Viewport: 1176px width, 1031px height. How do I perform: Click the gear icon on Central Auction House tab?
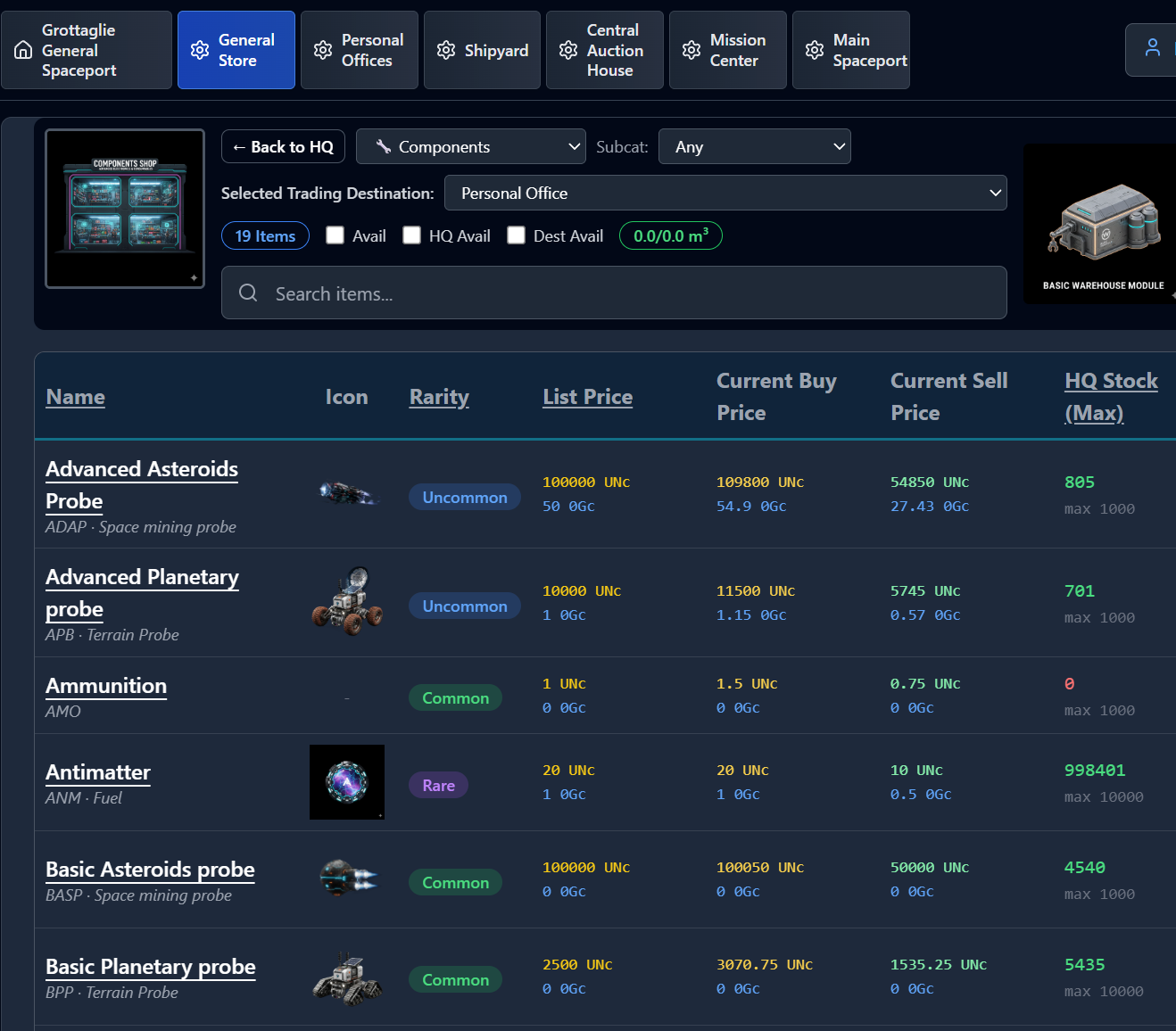(568, 50)
